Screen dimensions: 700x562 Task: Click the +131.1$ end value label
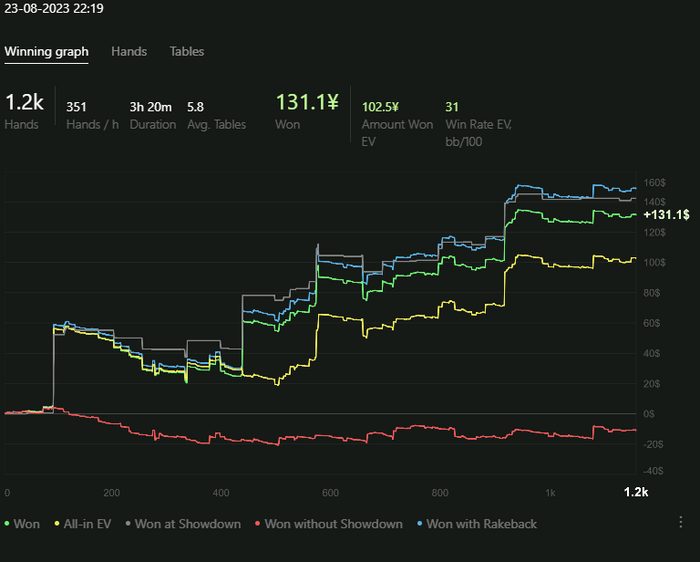coord(666,215)
